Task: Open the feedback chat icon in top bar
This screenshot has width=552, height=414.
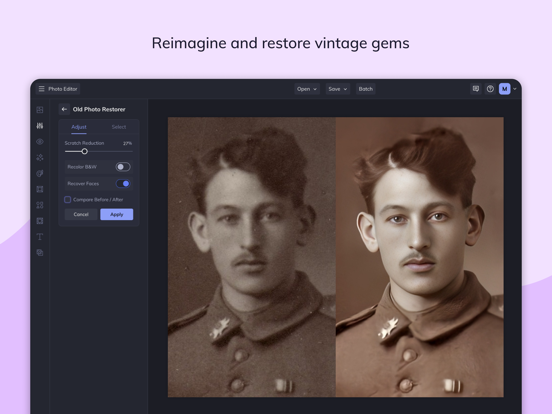Action: tap(476, 89)
